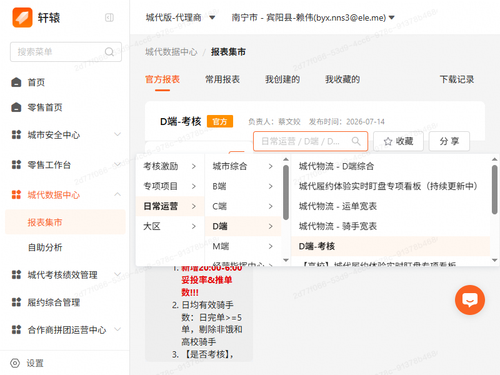Open 下载记录 link
This screenshot has height=375, width=500.
point(457,79)
